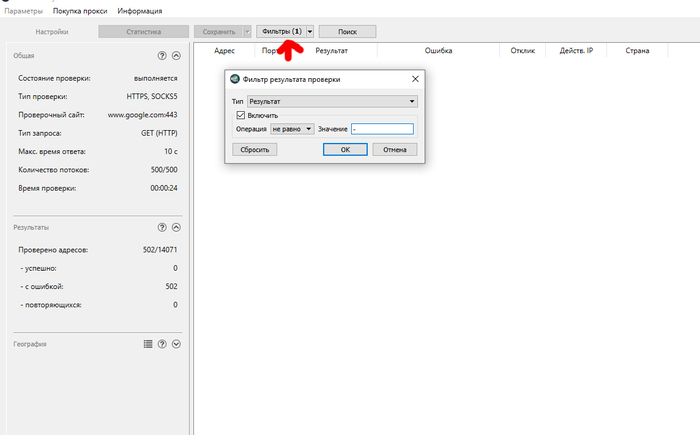Open the Операция dropdown set to не равно
The height and width of the screenshot is (435, 700).
(x=291, y=129)
